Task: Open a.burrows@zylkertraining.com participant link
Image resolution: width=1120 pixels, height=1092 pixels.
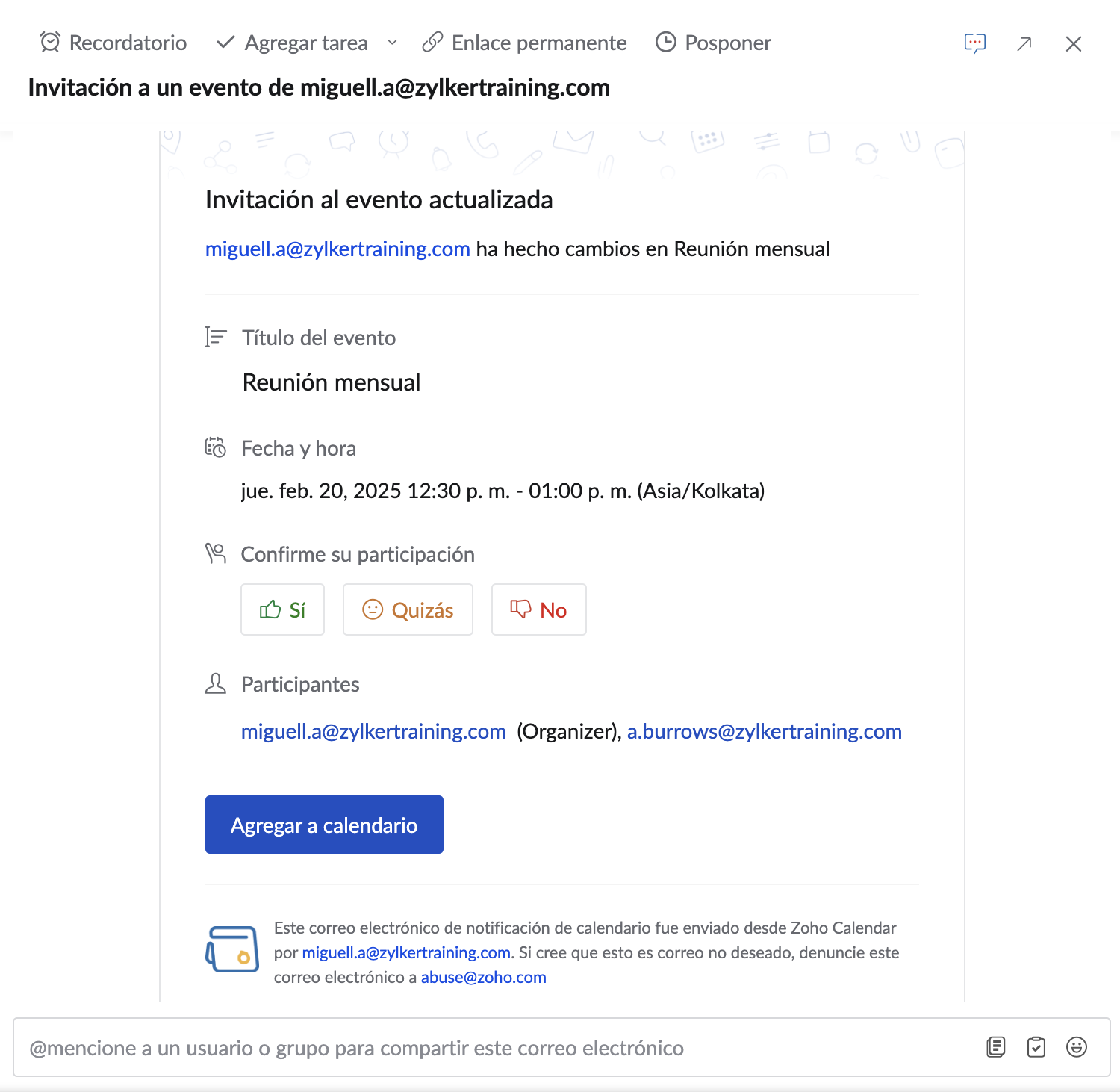Action: click(765, 731)
